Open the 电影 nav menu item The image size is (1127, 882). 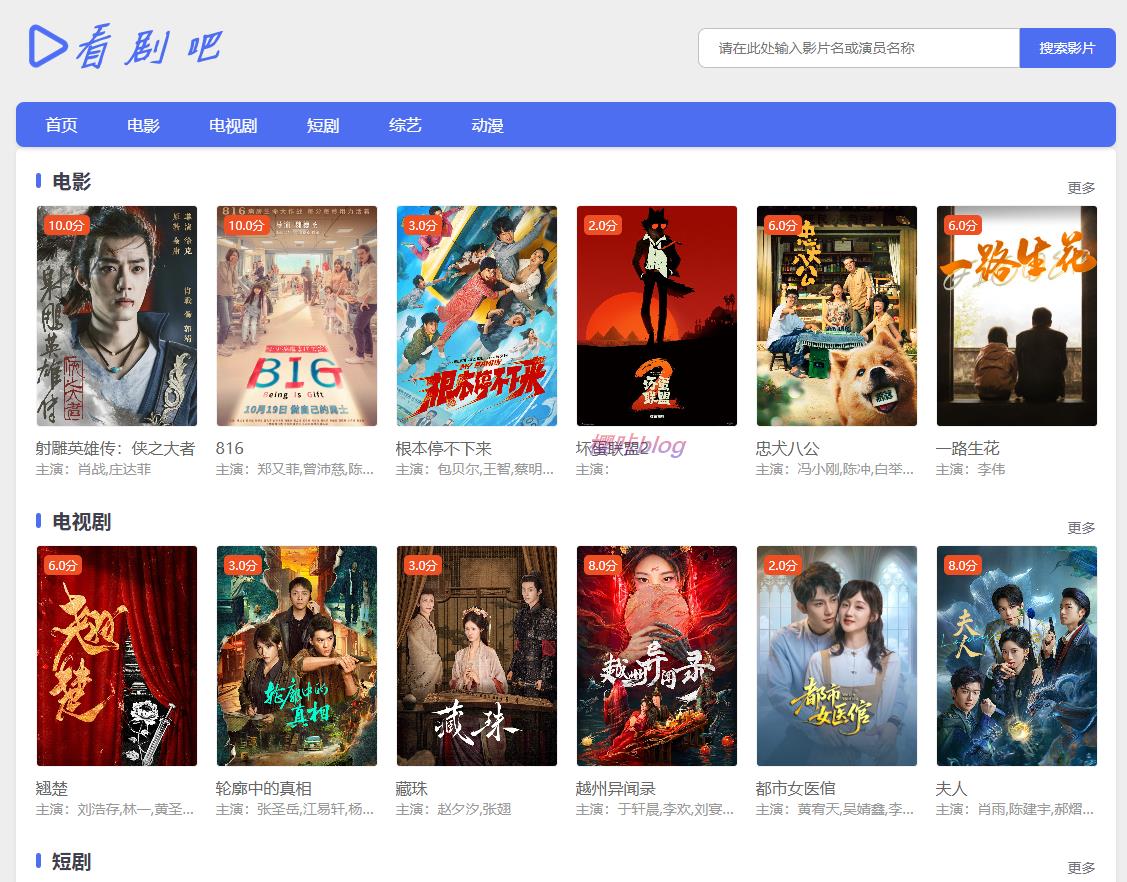click(x=143, y=125)
